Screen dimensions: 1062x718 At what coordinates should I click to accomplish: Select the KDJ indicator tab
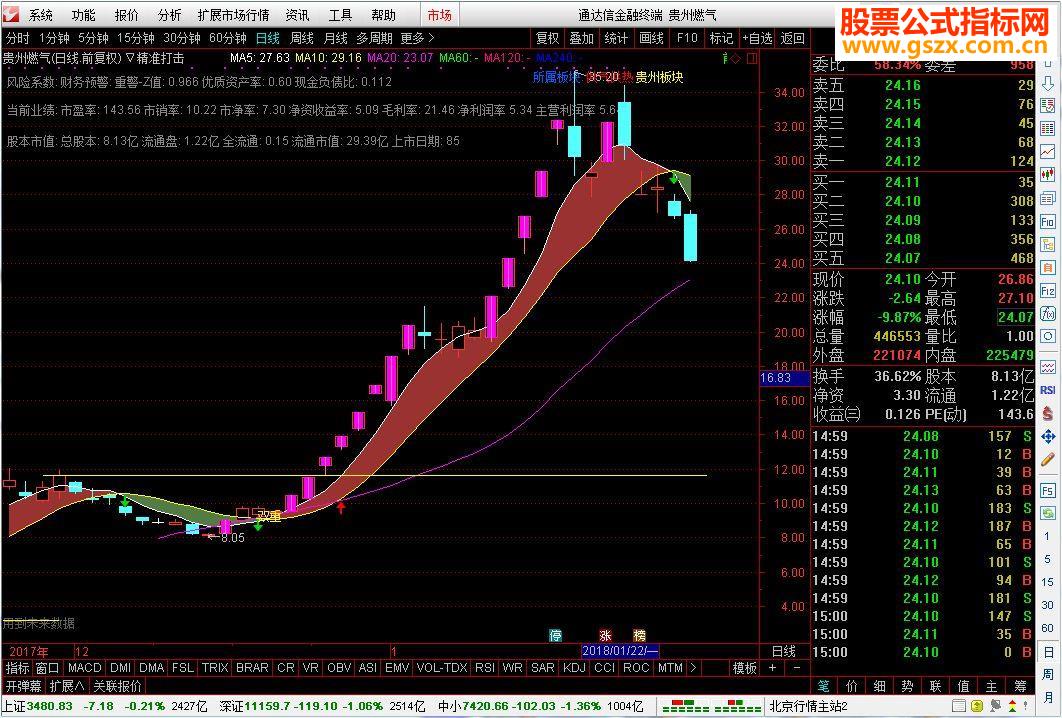click(x=574, y=668)
